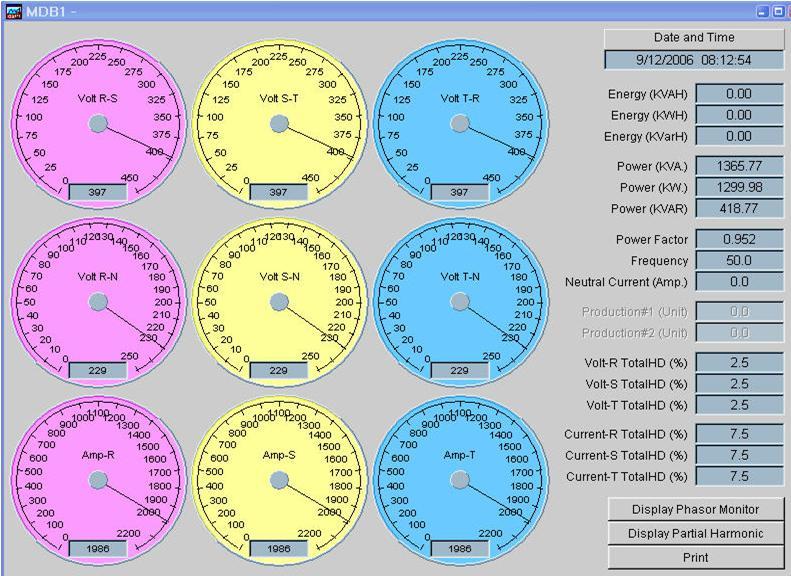Click the Amp-S yellow ammeter gauge
Screen dimensions: 791x576
tap(279, 480)
